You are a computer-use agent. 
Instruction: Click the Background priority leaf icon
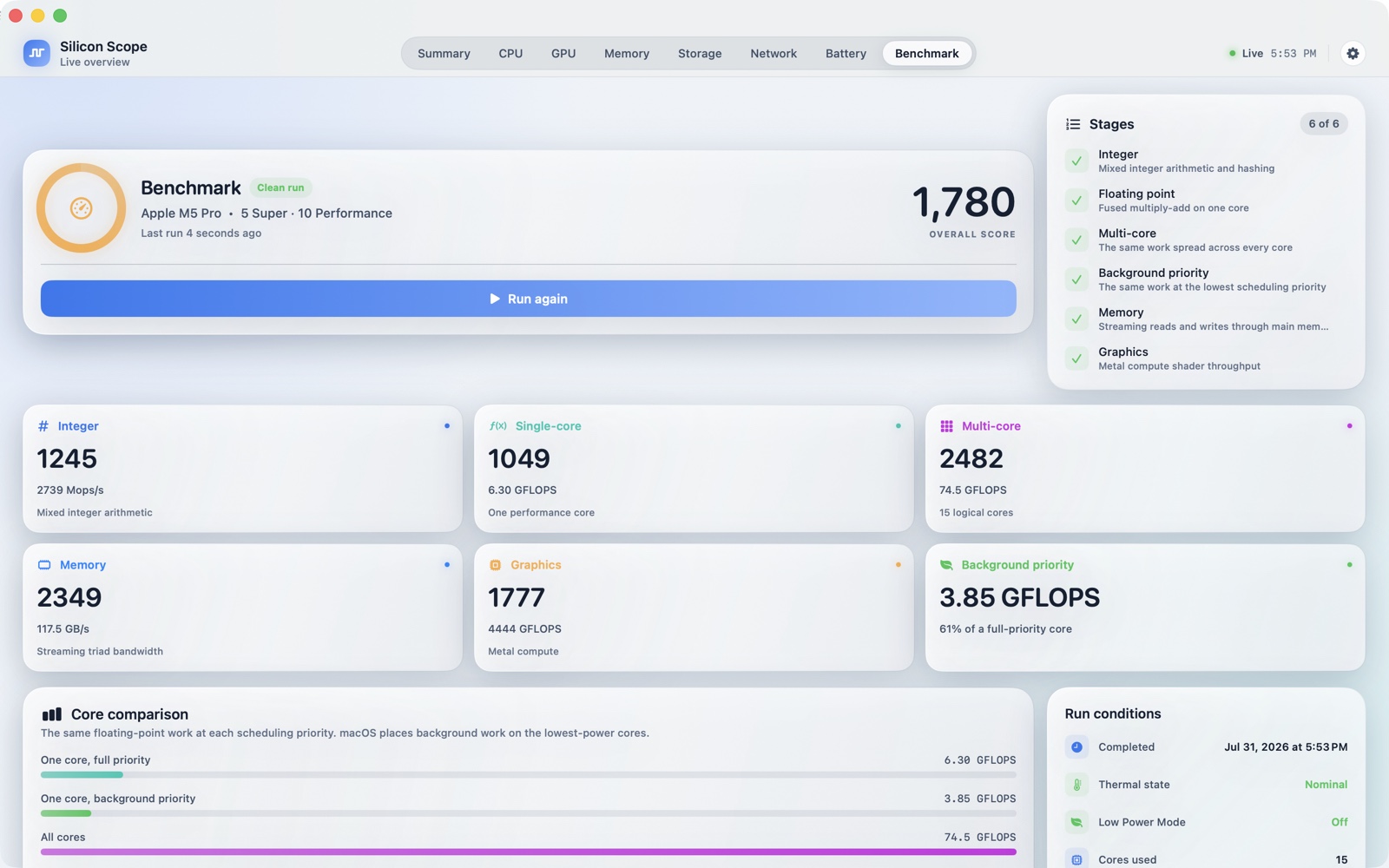coord(946,565)
